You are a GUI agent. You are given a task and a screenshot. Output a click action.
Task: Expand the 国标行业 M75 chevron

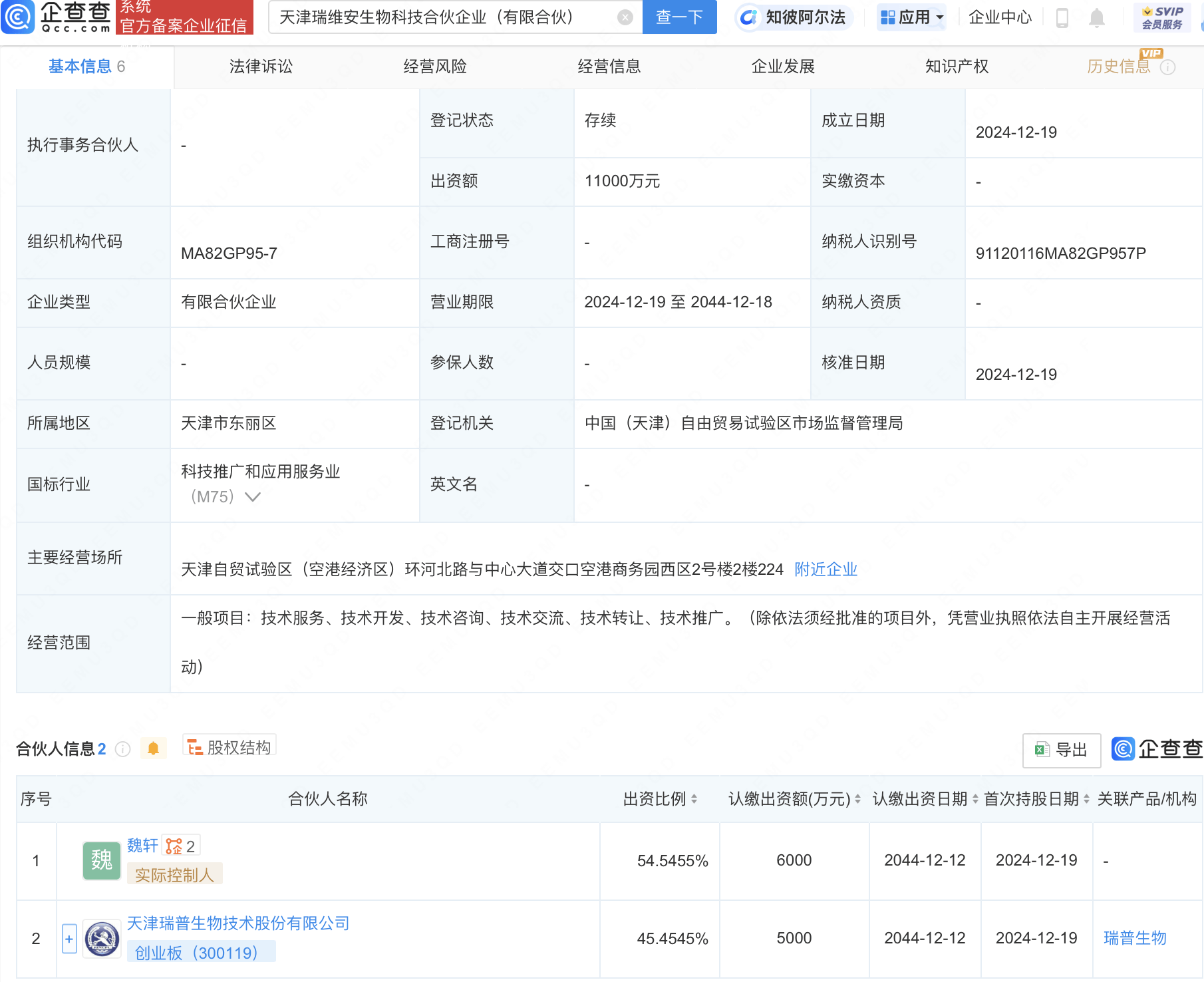point(253,497)
